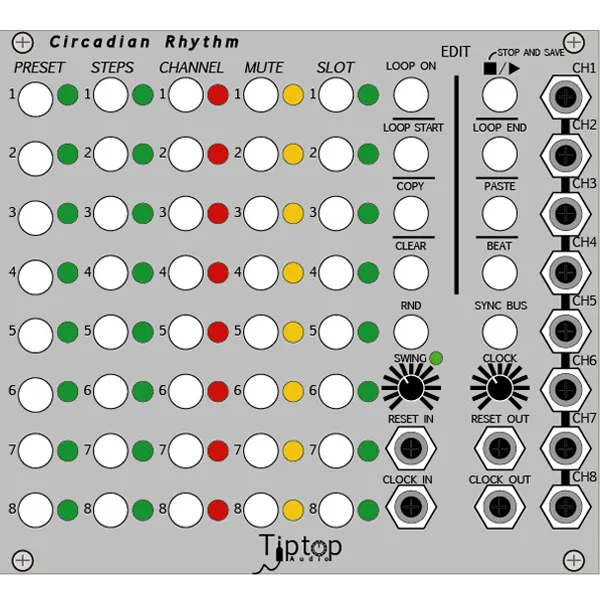Click the Circadian Rhythm title text

click(x=144, y=42)
